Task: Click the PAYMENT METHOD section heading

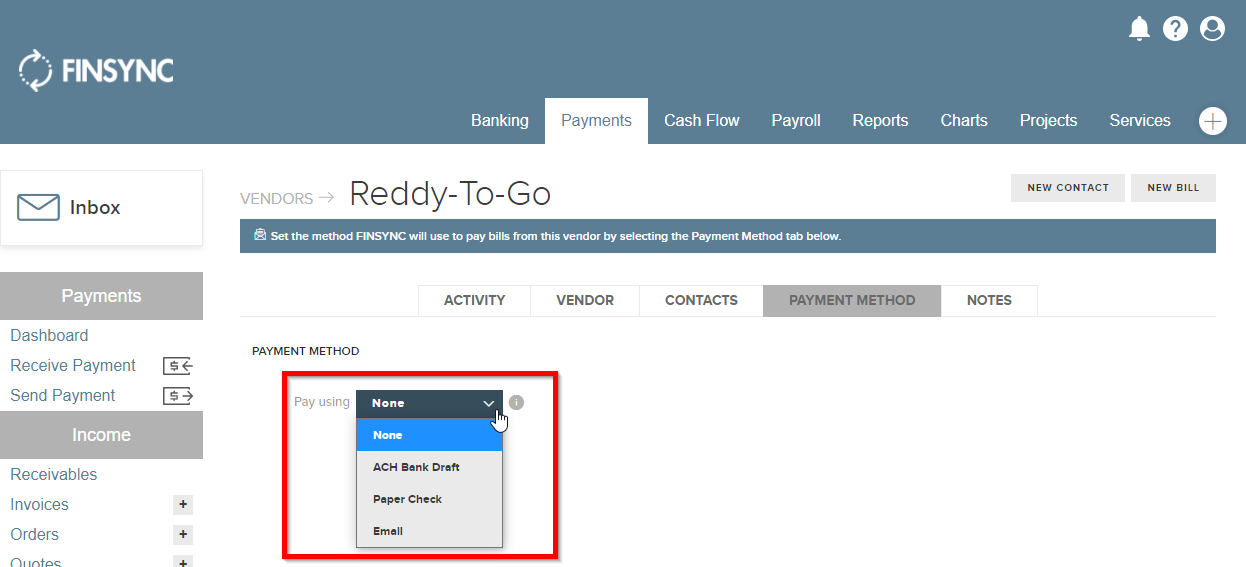Action: (305, 351)
